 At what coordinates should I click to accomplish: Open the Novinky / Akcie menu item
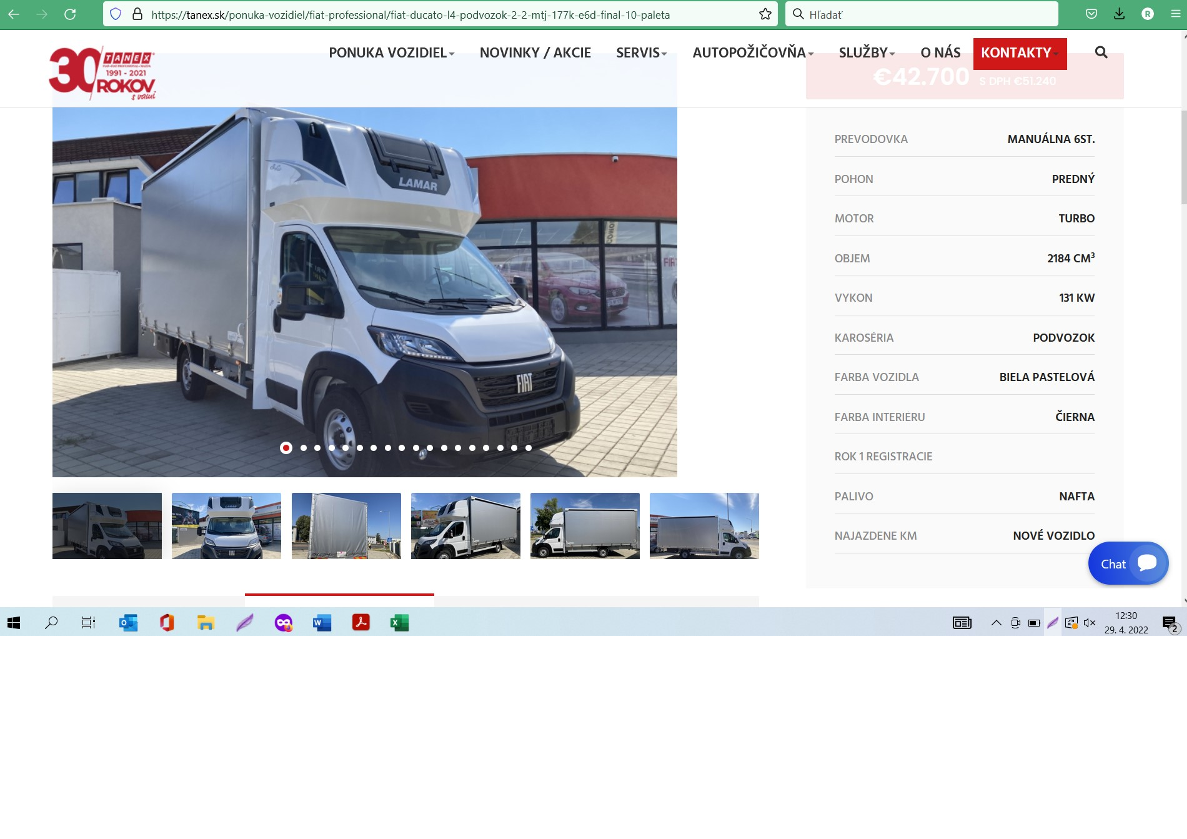tap(535, 53)
